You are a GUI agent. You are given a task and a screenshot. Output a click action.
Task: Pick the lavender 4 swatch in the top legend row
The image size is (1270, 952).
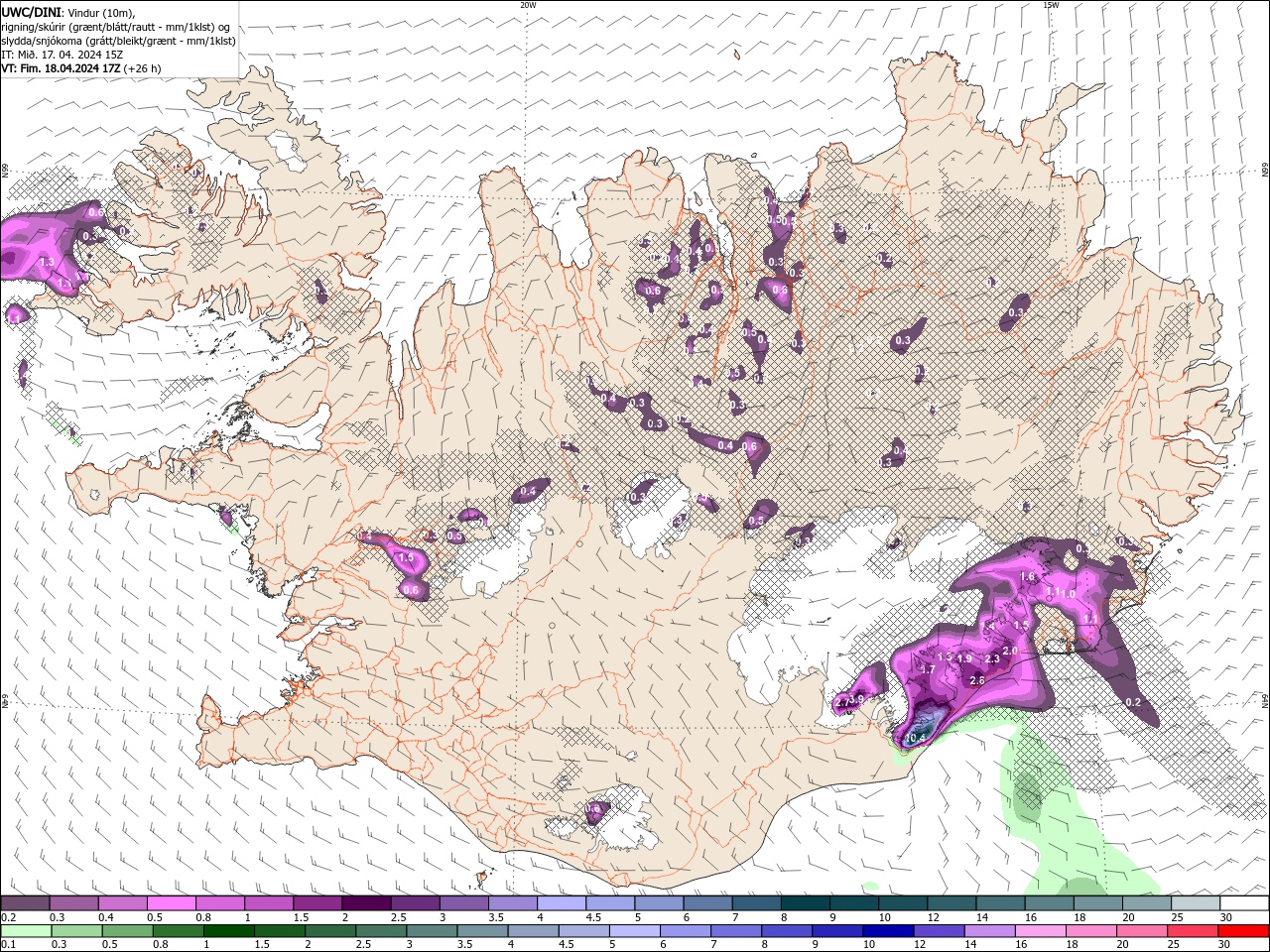[562, 903]
